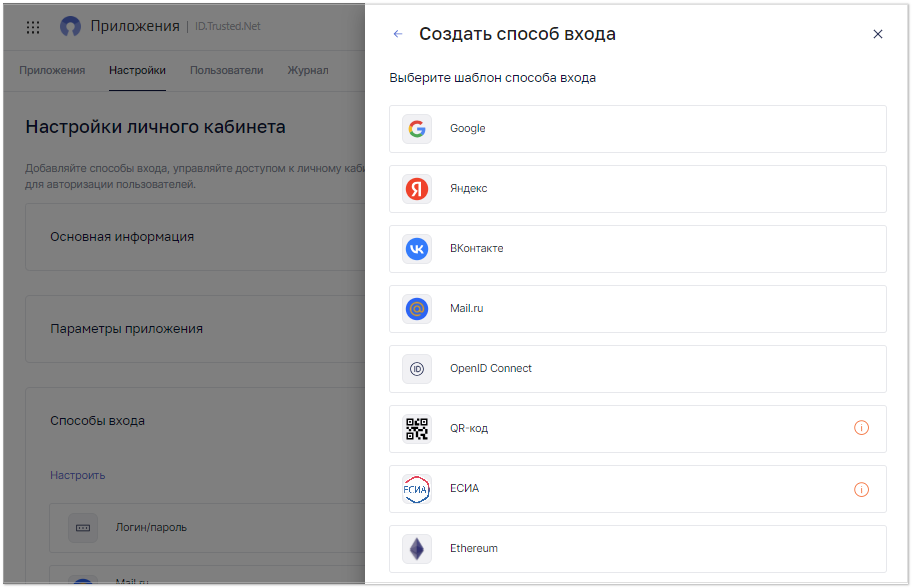Open the apps grid menu icon
Viewport: 912px width, 588px height.
pos(33,27)
